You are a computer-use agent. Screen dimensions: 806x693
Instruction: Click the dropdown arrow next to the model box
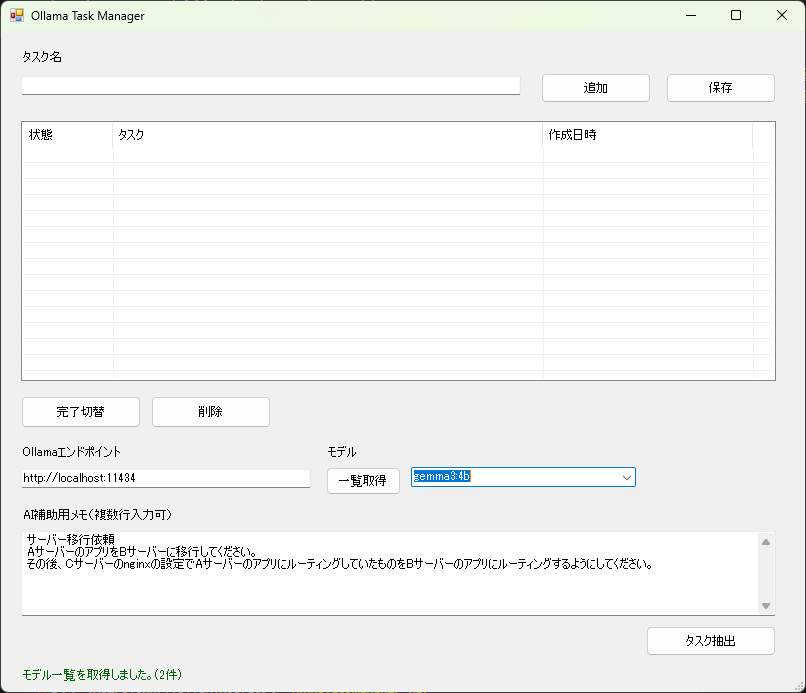(x=626, y=477)
